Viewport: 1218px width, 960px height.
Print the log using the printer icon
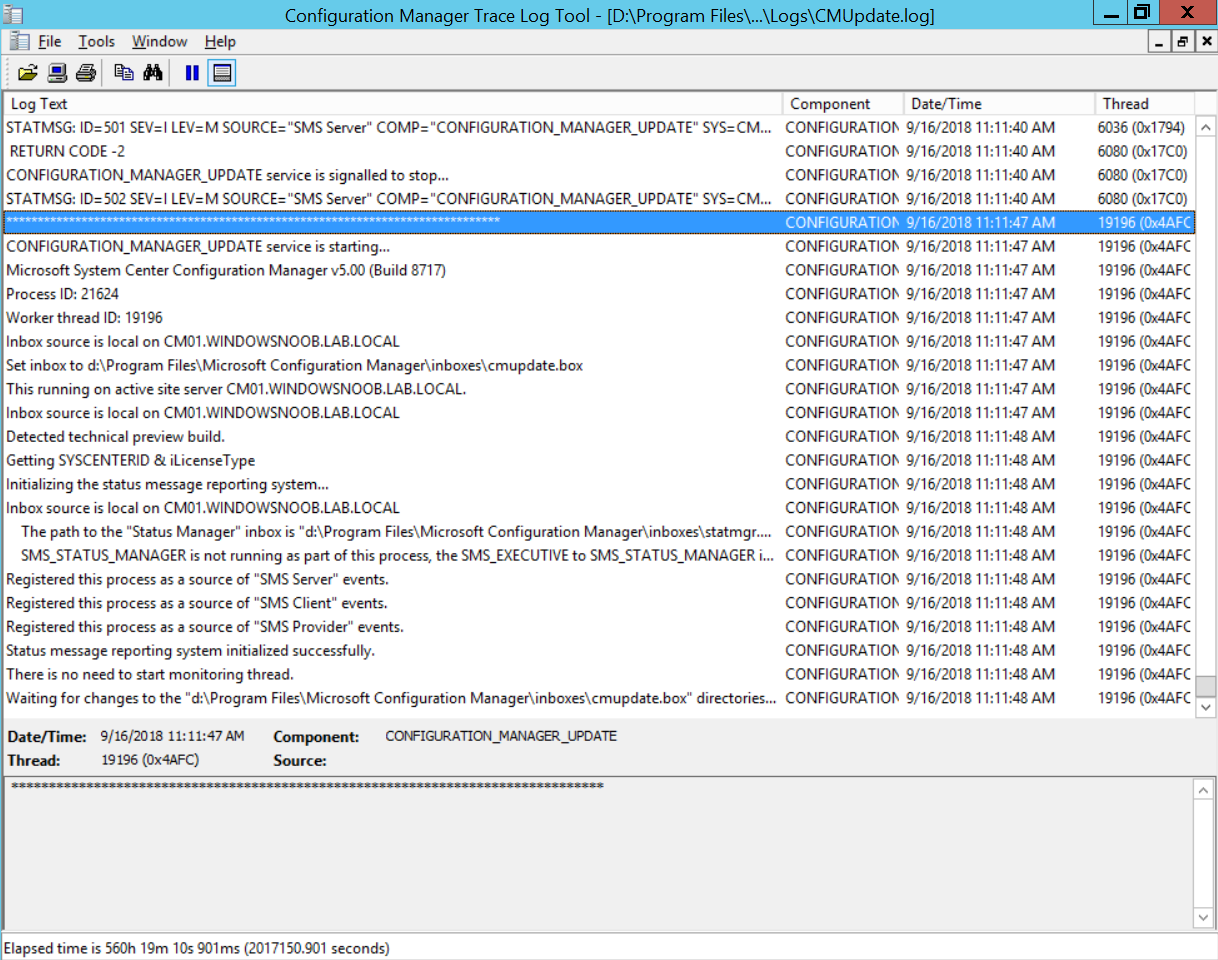click(85, 72)
